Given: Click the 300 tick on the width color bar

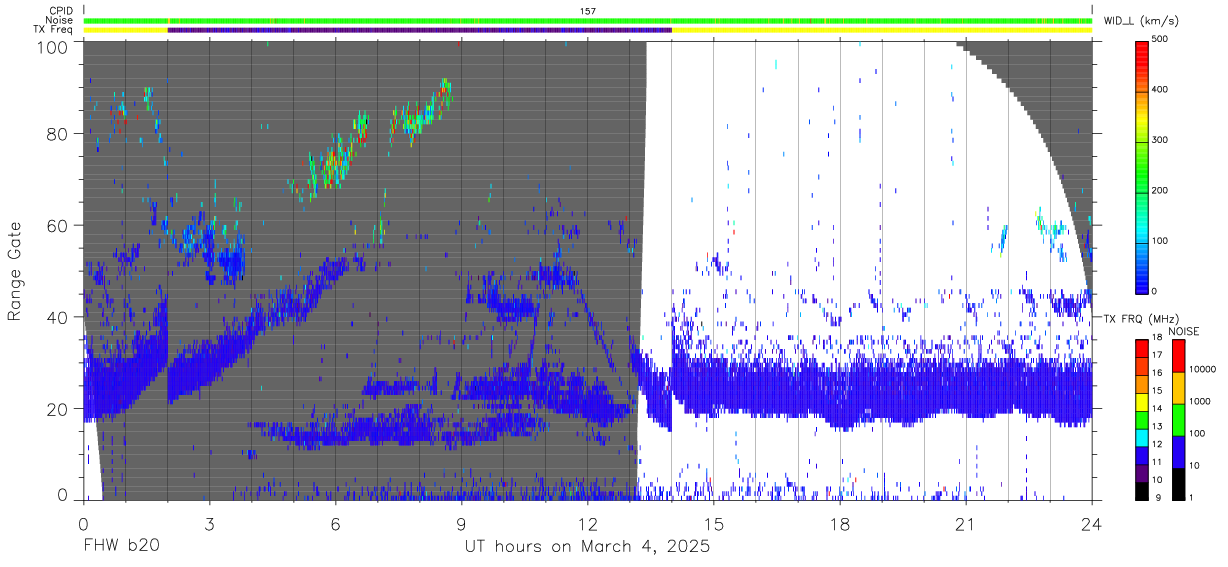Looking at the screenshot, I should point(1160,140).
